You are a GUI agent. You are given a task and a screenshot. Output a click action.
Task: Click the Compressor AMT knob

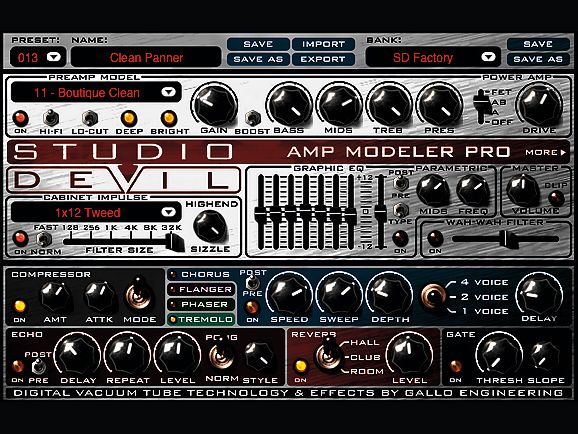[x=55, y=297]
